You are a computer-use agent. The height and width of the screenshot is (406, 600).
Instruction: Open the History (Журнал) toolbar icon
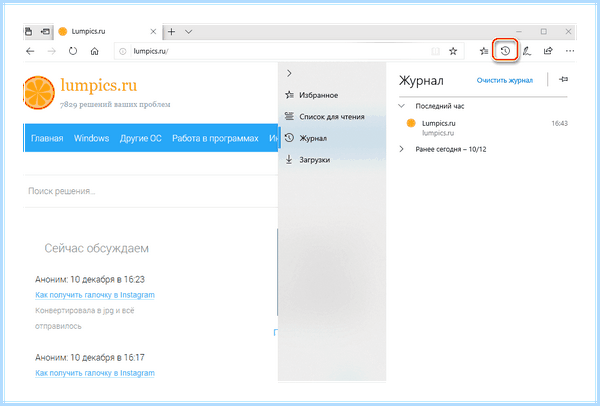tap(505, 51)
